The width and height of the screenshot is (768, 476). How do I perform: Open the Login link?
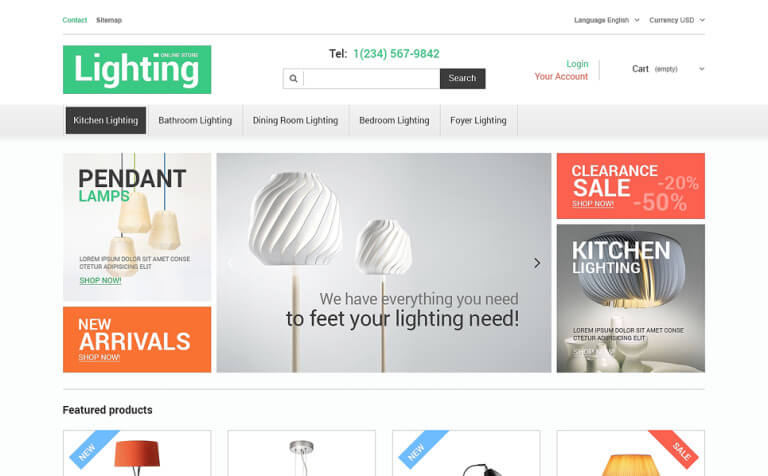pos(577,64)
